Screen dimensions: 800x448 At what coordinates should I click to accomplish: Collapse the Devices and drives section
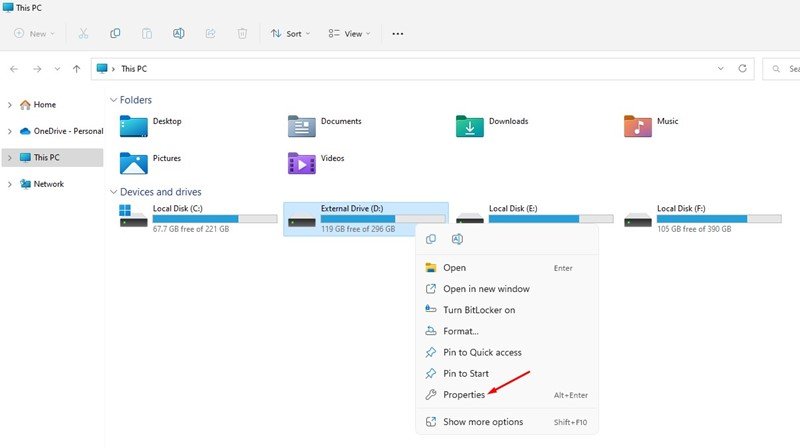112,192
